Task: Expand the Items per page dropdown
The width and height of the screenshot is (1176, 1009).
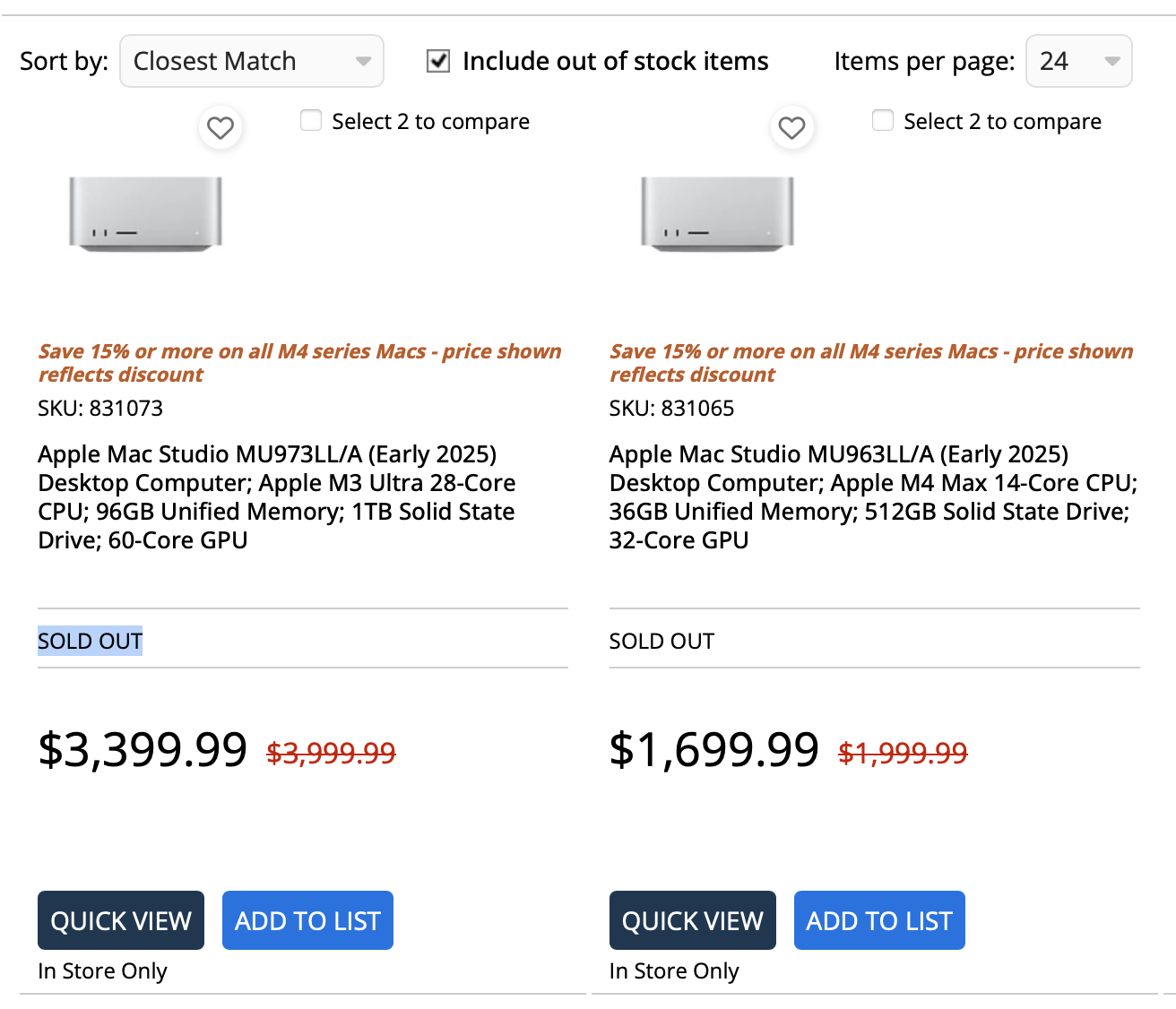Action: pos(1078,61)
